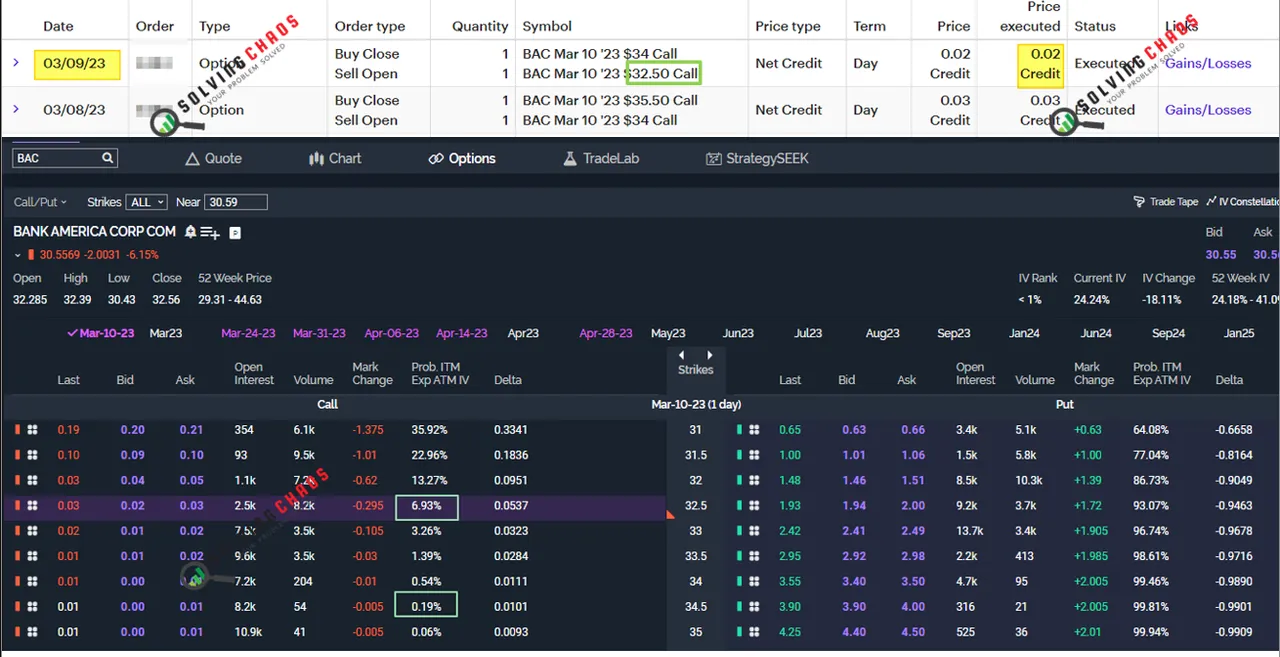The height and width of the screenshot is (657, 1280).
Task: Expand the 03/09/23 order row
Action: coord(16,63)
